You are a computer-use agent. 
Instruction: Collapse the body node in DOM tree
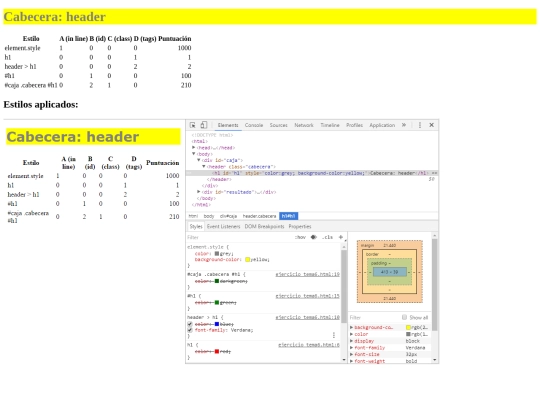194,154
